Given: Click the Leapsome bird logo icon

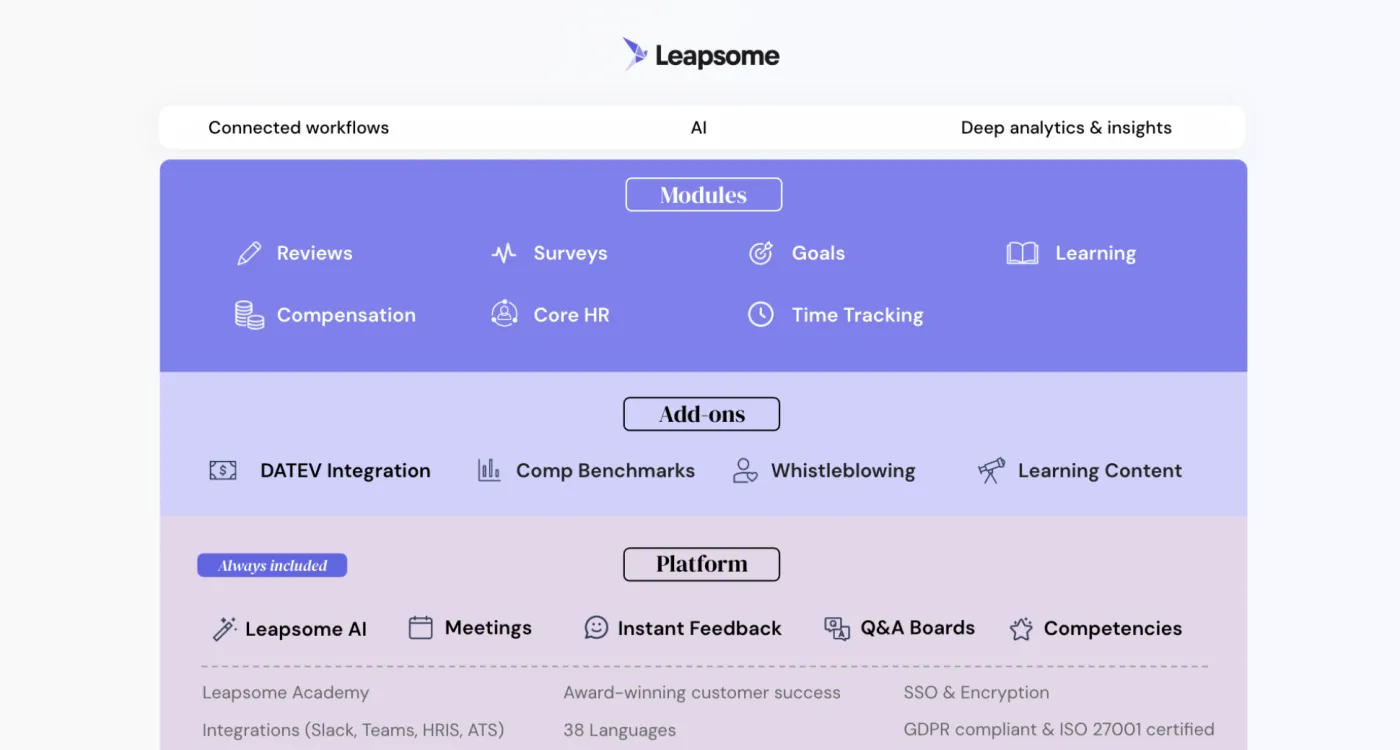Looking at the screenshot, I should pyautogui.click(x=635, y=54).
